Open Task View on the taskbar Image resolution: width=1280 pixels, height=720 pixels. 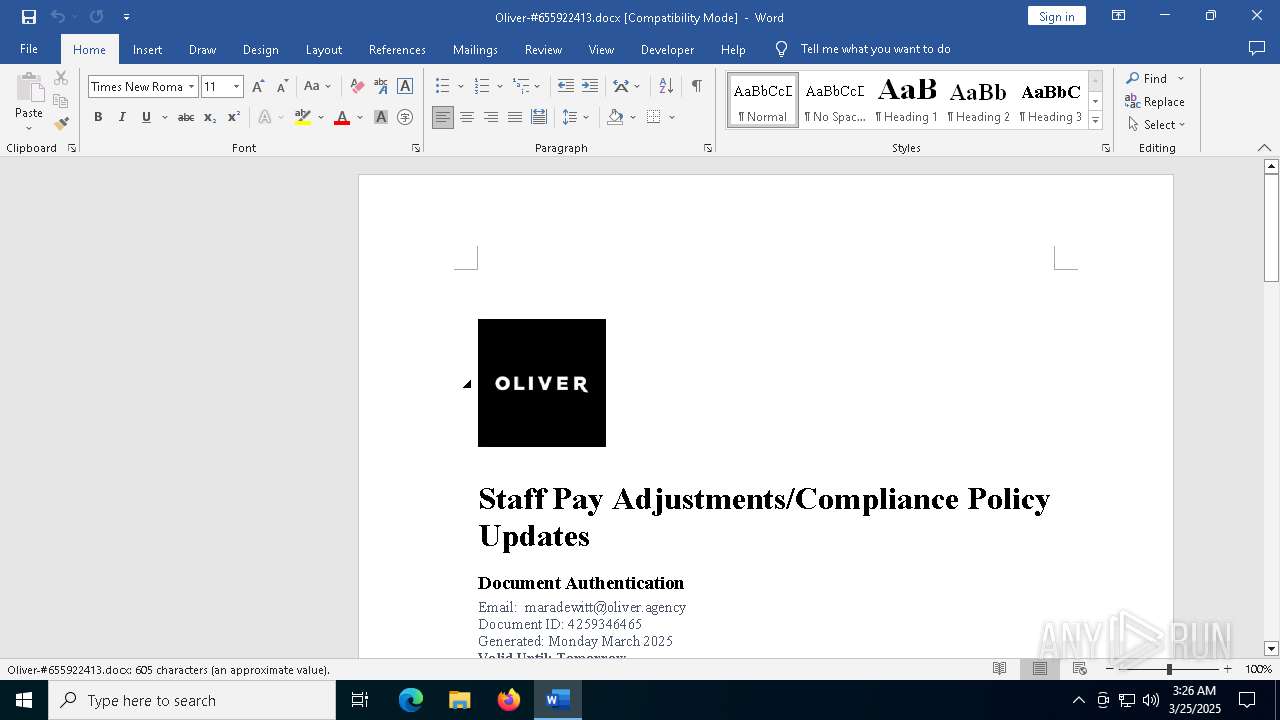[x=360, y=700]
